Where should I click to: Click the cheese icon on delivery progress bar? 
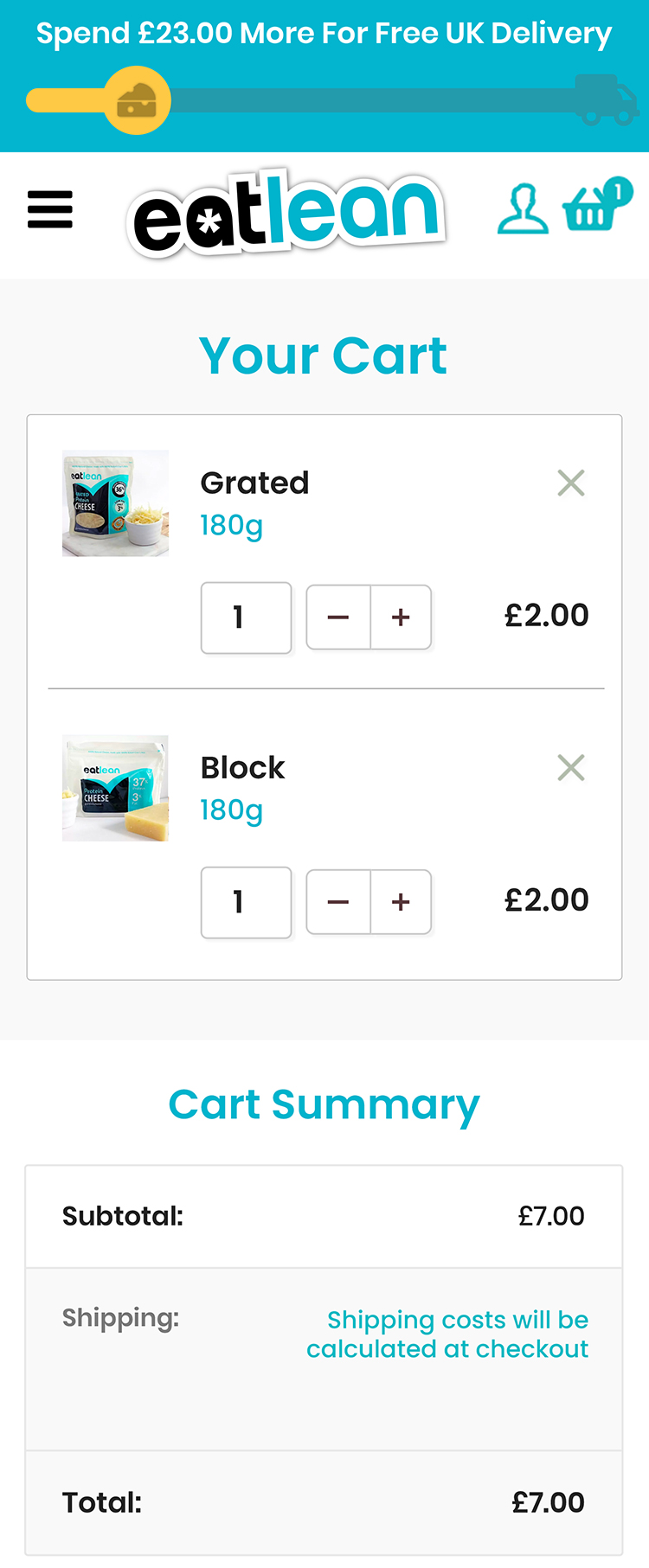[138, 100]
